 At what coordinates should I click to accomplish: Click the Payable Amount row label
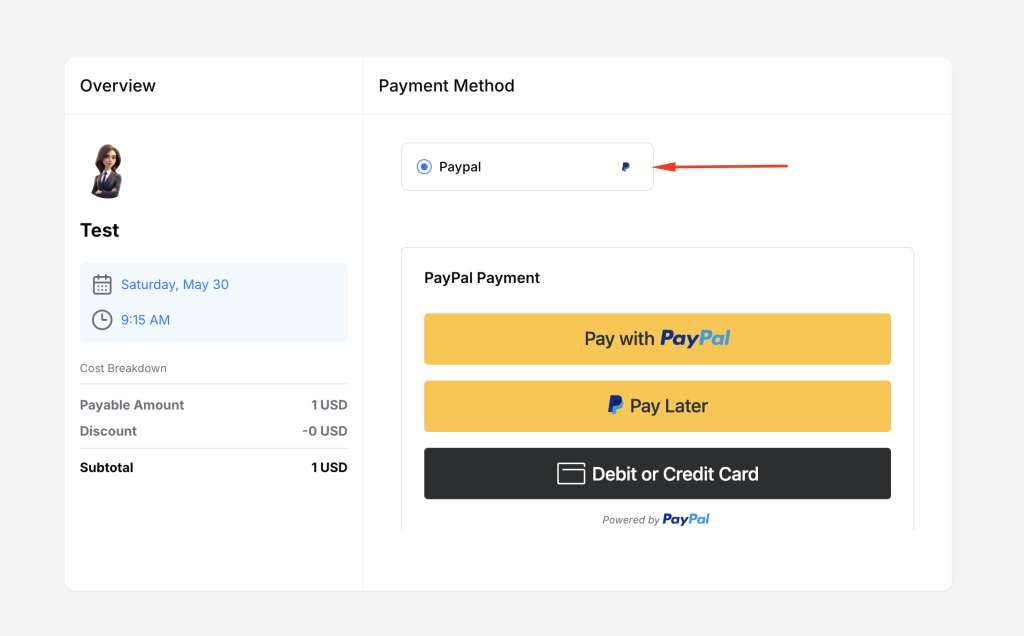coord(132,405)
